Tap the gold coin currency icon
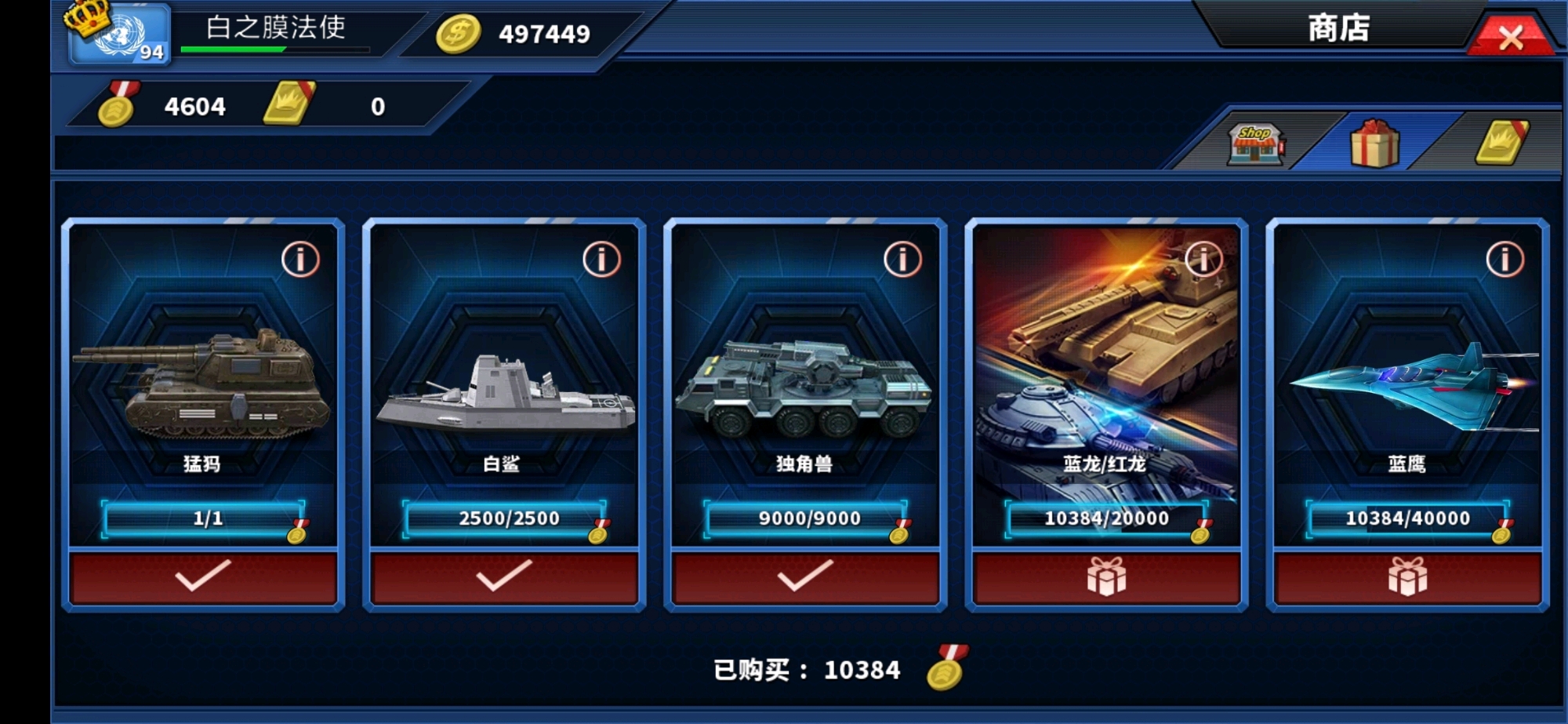The height and width of the screenshot is (724, 1568). click(x=459, y=35)
